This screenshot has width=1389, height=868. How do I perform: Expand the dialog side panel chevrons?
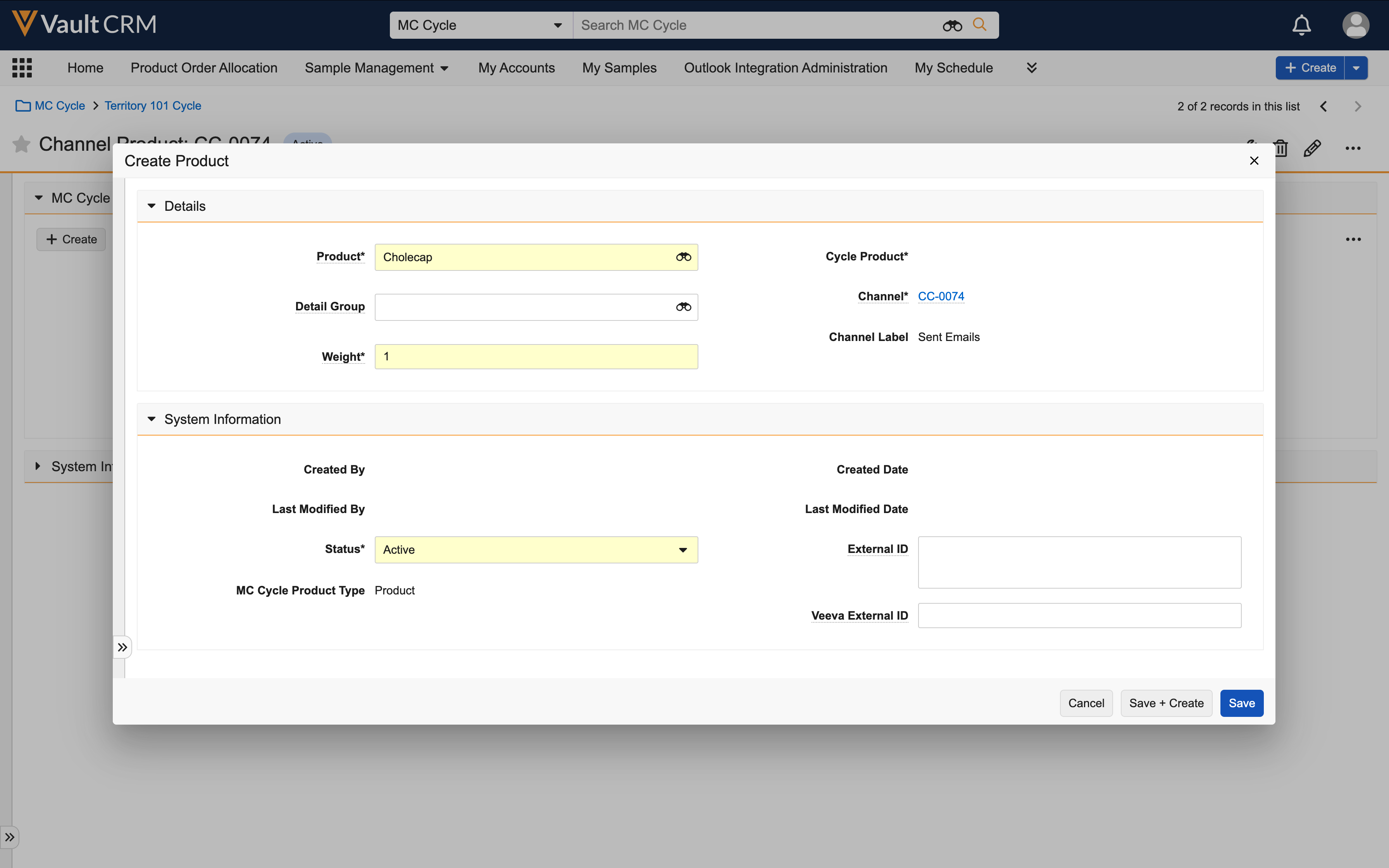(x=122, y=648)
